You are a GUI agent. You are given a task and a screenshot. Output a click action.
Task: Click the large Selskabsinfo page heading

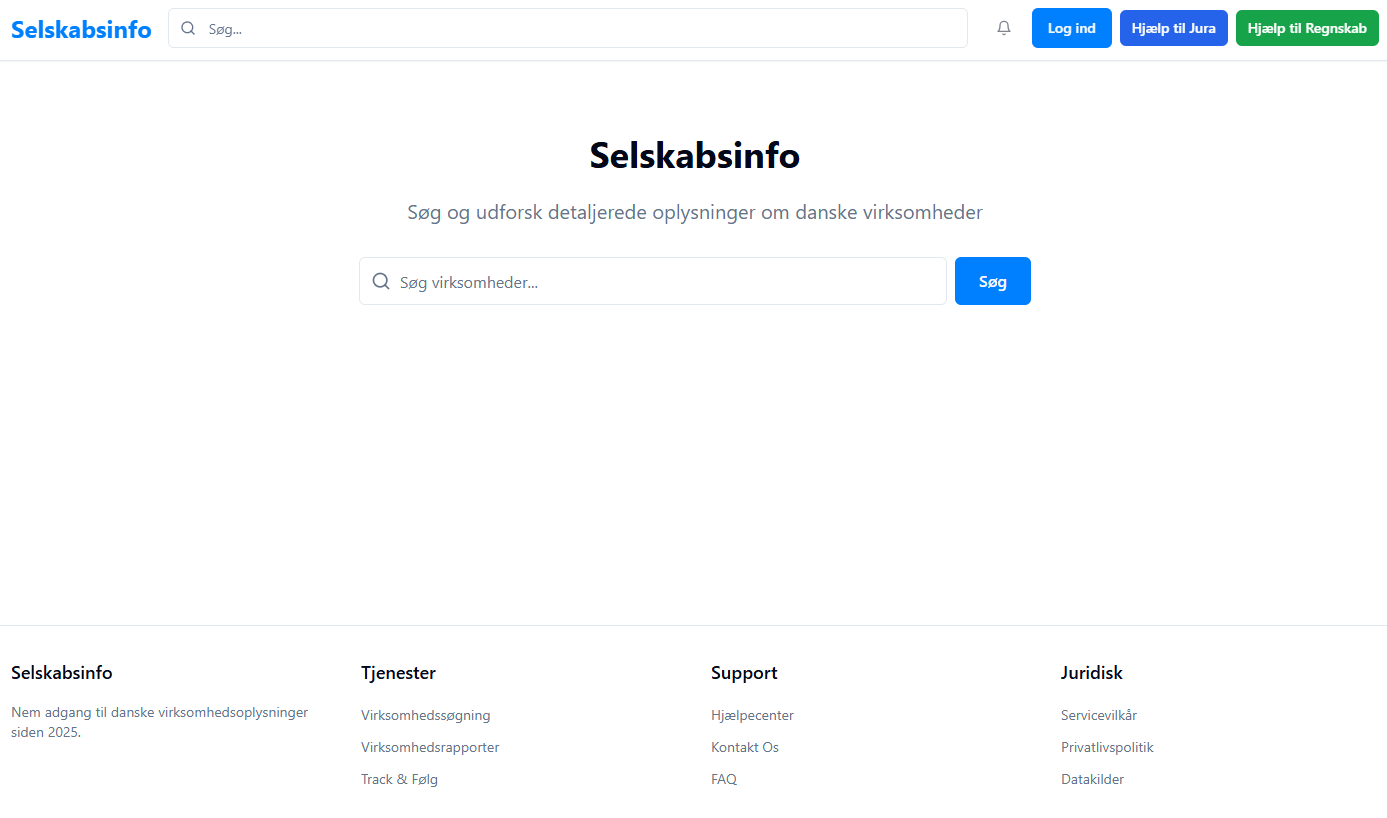tap(694, 156)
